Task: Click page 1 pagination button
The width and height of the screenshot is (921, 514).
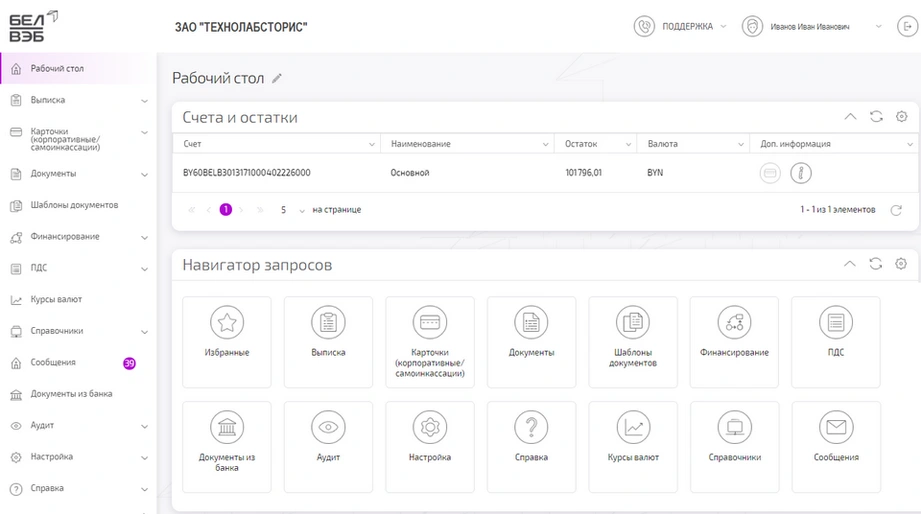Action: [x=226, y=210]
